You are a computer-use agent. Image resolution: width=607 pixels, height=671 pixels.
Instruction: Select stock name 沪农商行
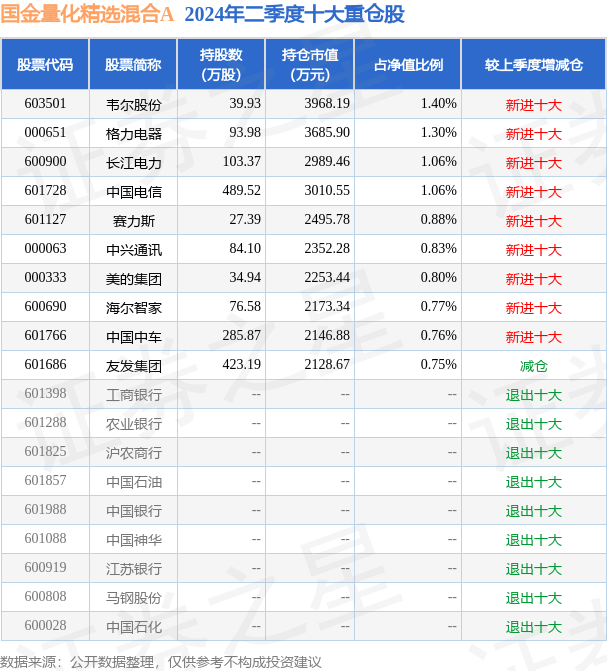[x=134, y=453]
